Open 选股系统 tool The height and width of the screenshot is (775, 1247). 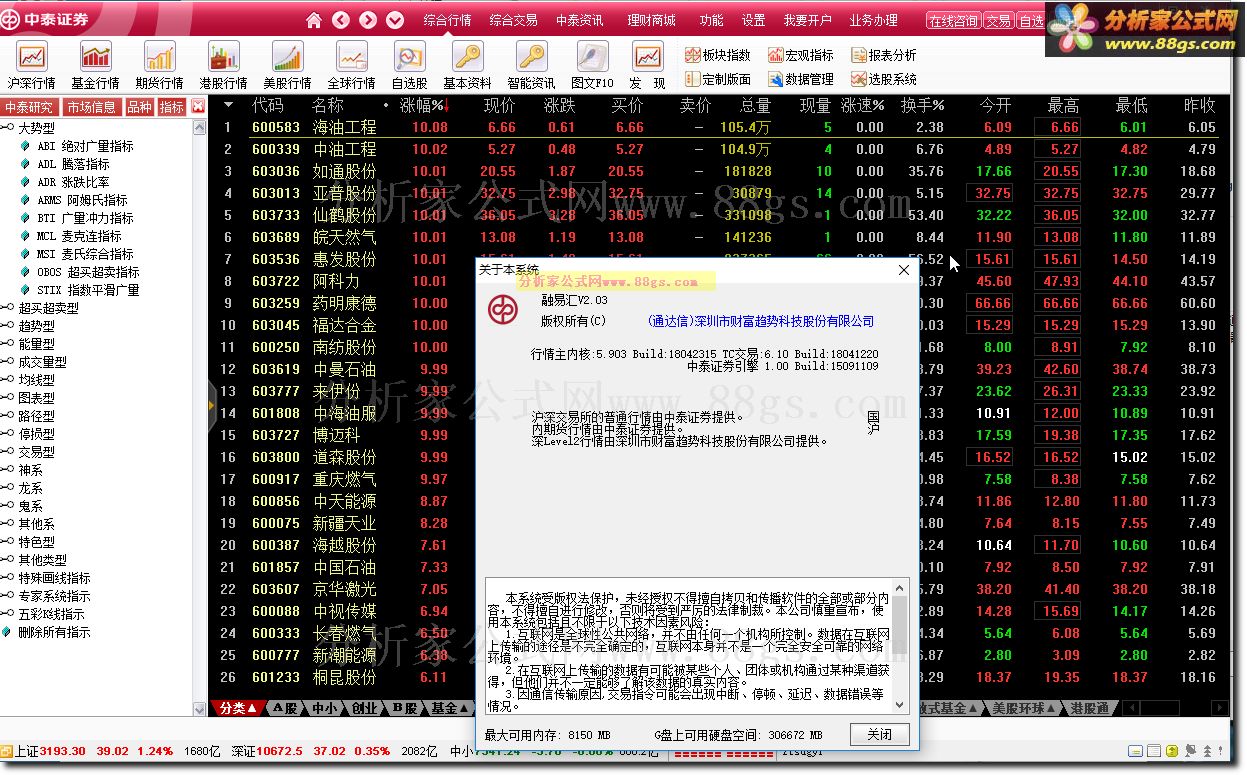pyautogui.click(x=884, y=79)
